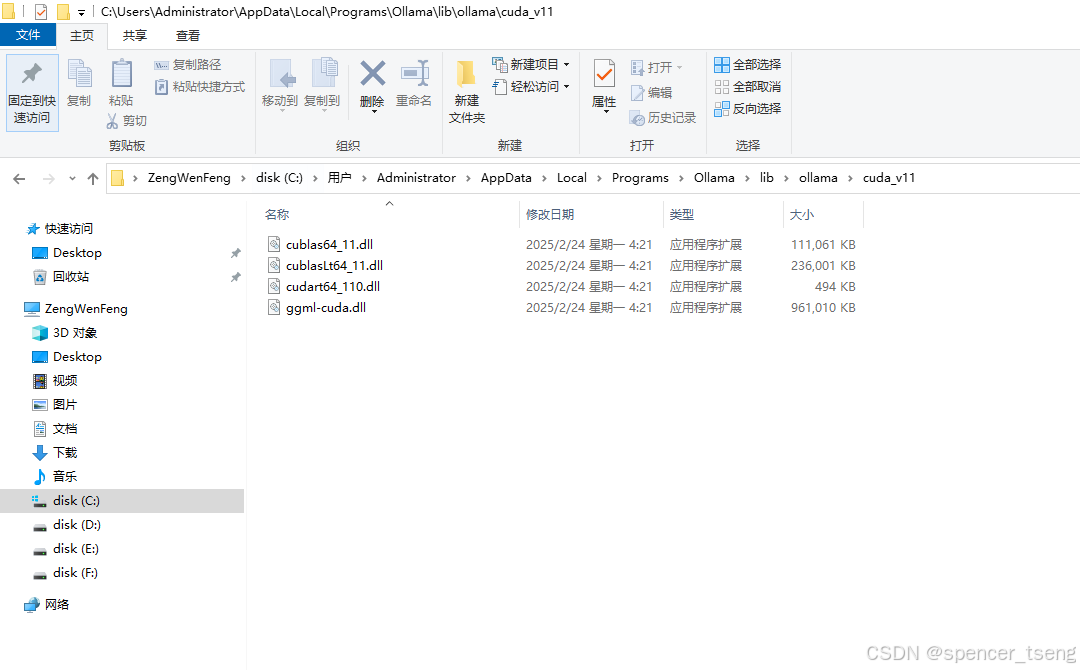This screenshot has width=1080, height=670.
Task: Create a New folder (新建文件夹)
Action: pyautogui.click(x=467, y=92)
